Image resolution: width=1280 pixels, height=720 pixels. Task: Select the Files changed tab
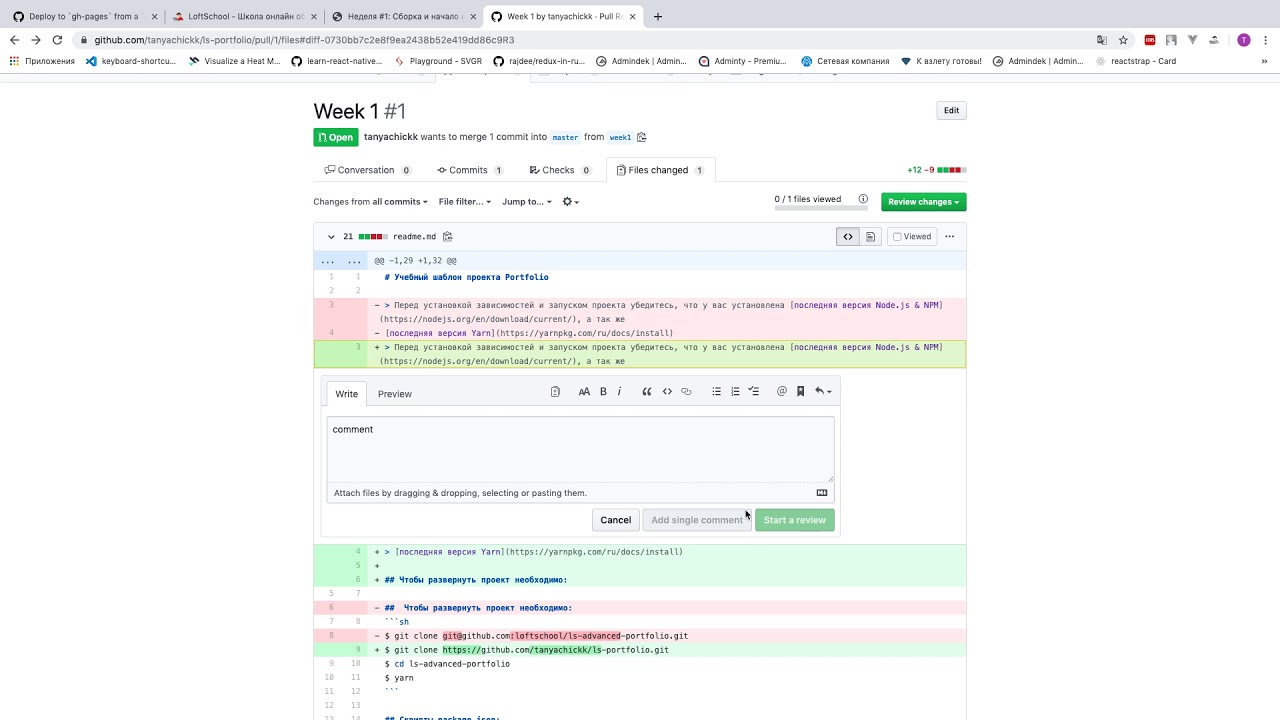660,170
